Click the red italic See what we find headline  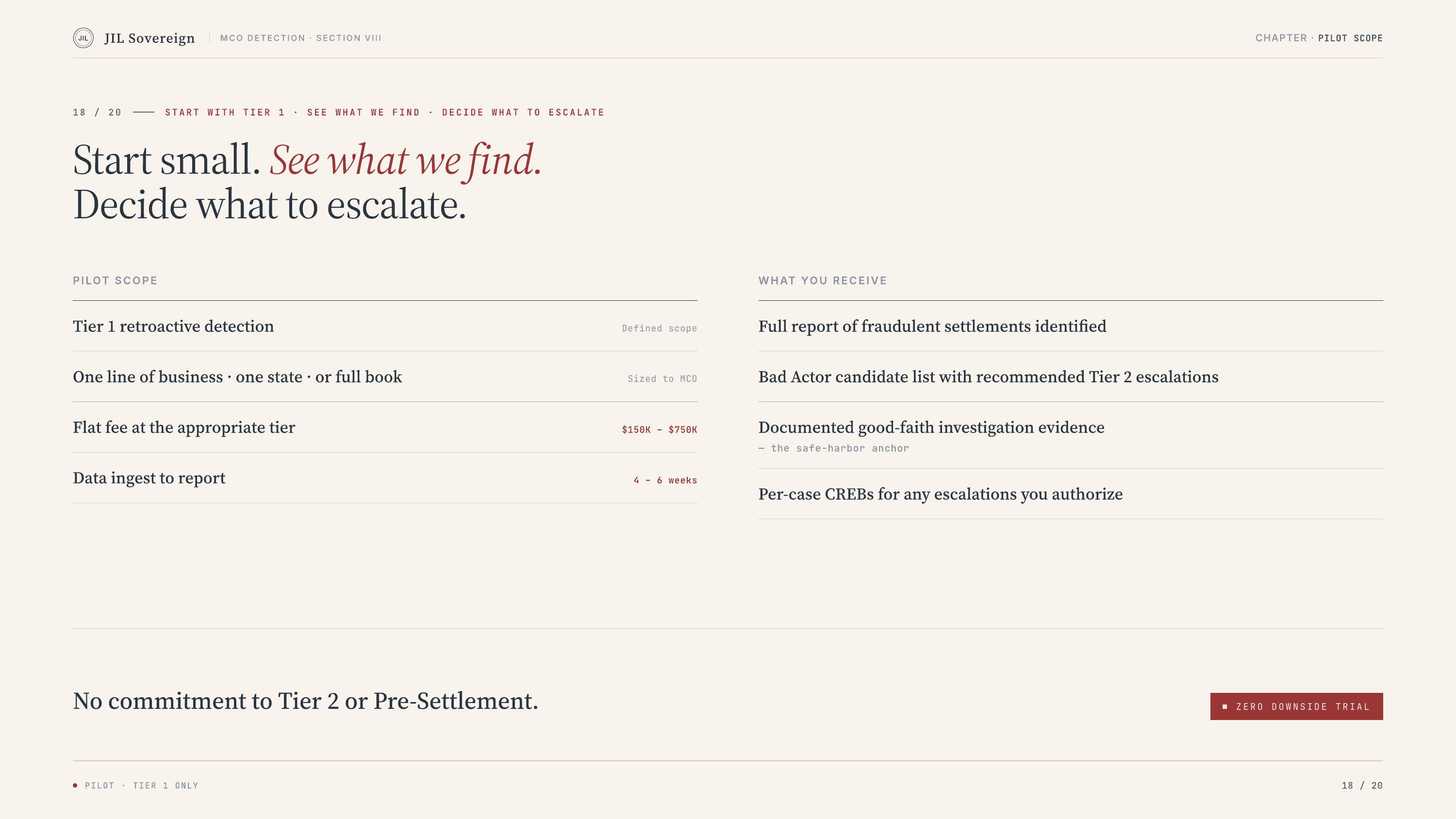405,160
